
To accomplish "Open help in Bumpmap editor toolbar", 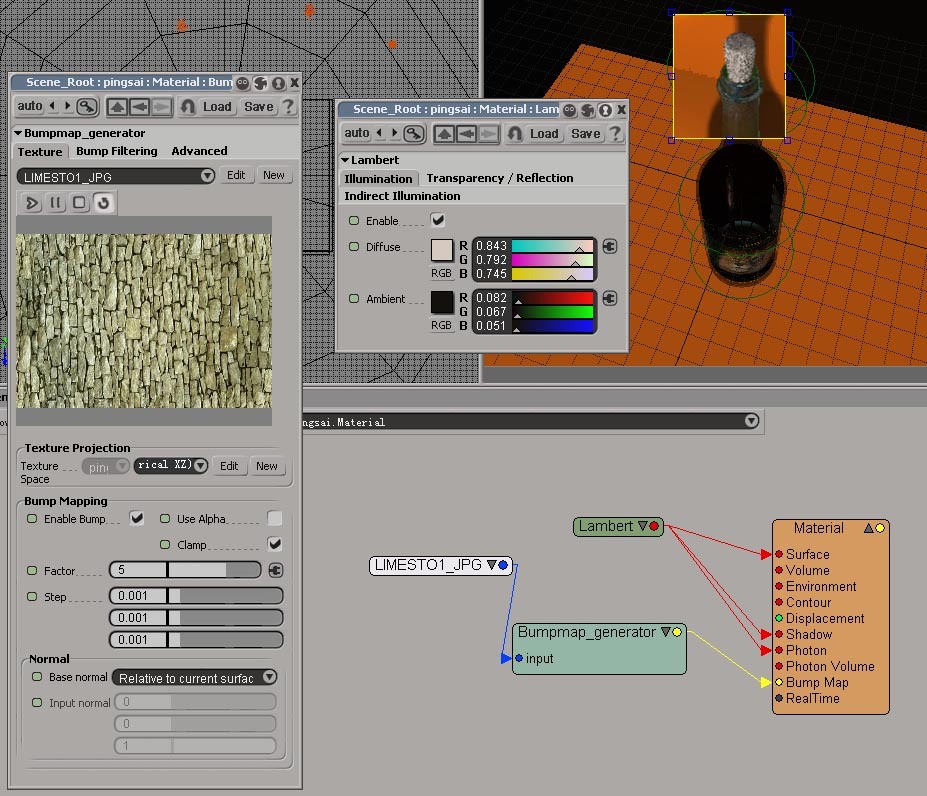I will pyautogui.click(x=288, y=106).
